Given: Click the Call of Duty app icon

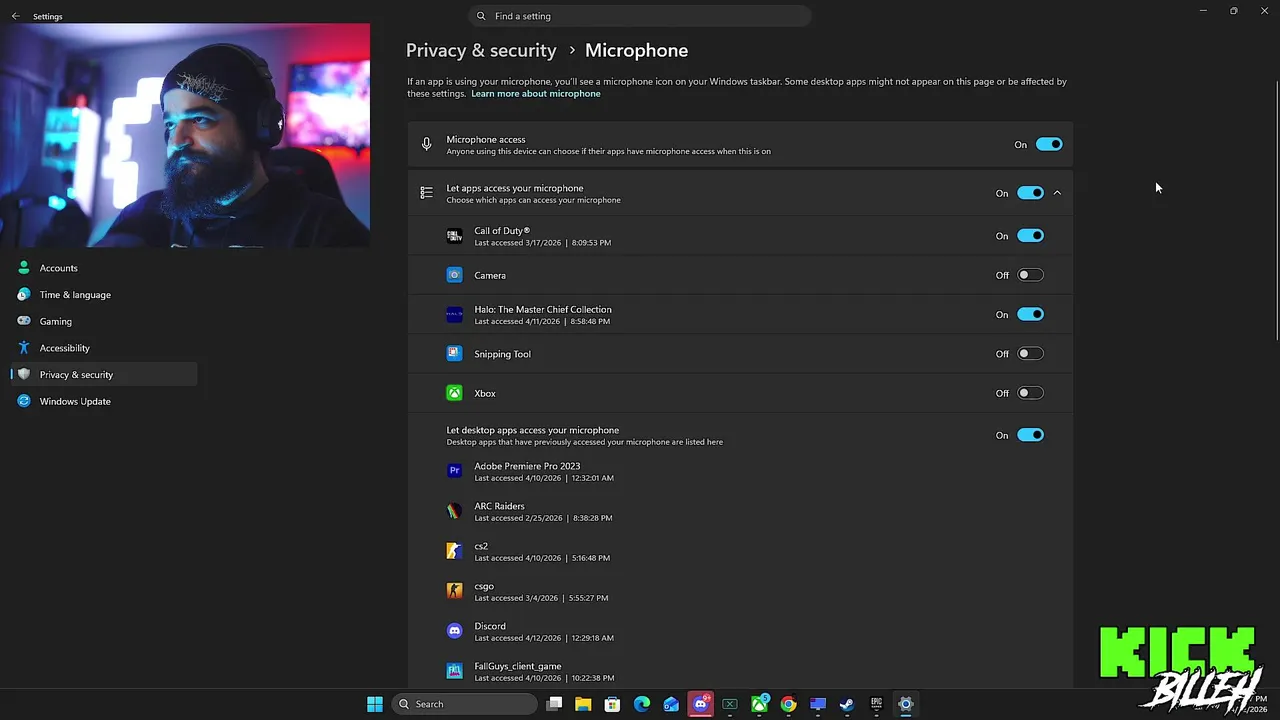Looking at the screenshot, I should coord(454,236).
